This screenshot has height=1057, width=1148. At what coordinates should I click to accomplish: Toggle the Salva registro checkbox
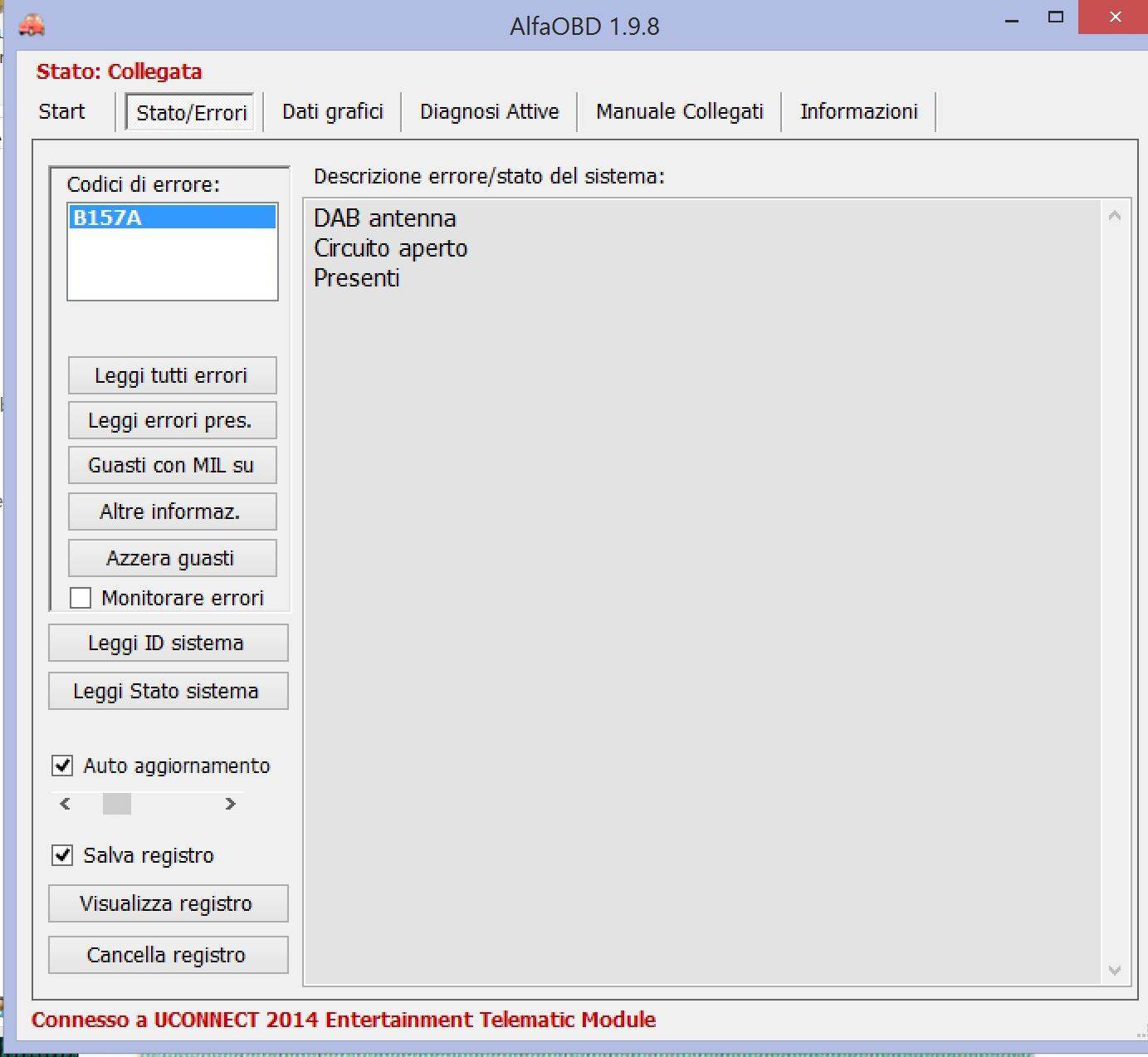pyautogui.click(x=63, y=855)
